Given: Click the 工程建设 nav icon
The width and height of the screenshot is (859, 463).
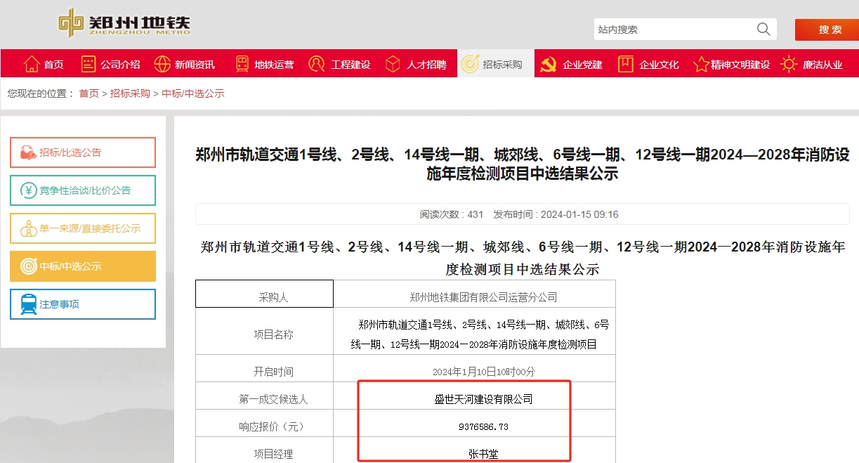Looking at the screenshot, I should tap(317, 64).
